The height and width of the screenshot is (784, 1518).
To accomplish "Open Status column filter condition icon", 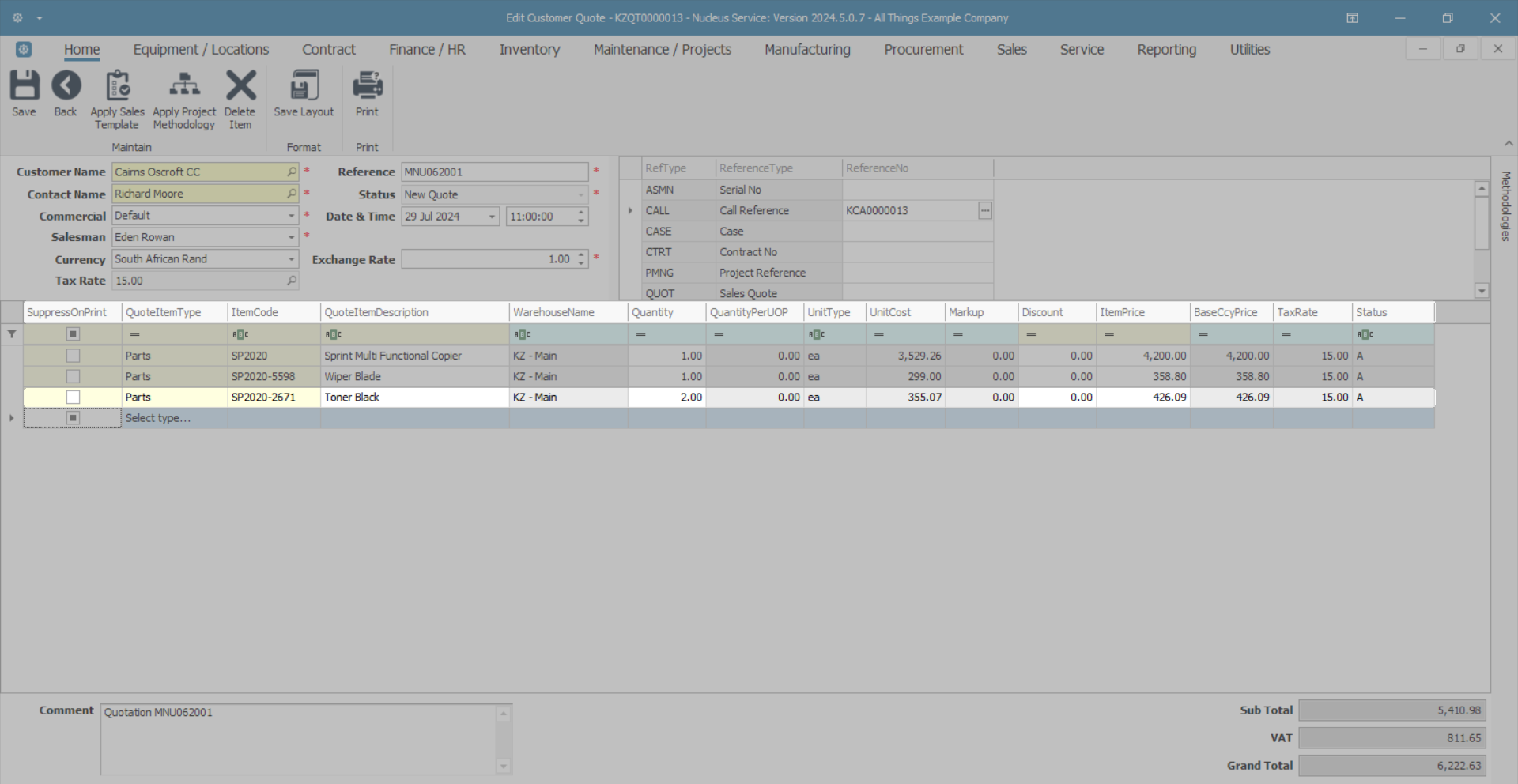I will tap(1365, 334).
